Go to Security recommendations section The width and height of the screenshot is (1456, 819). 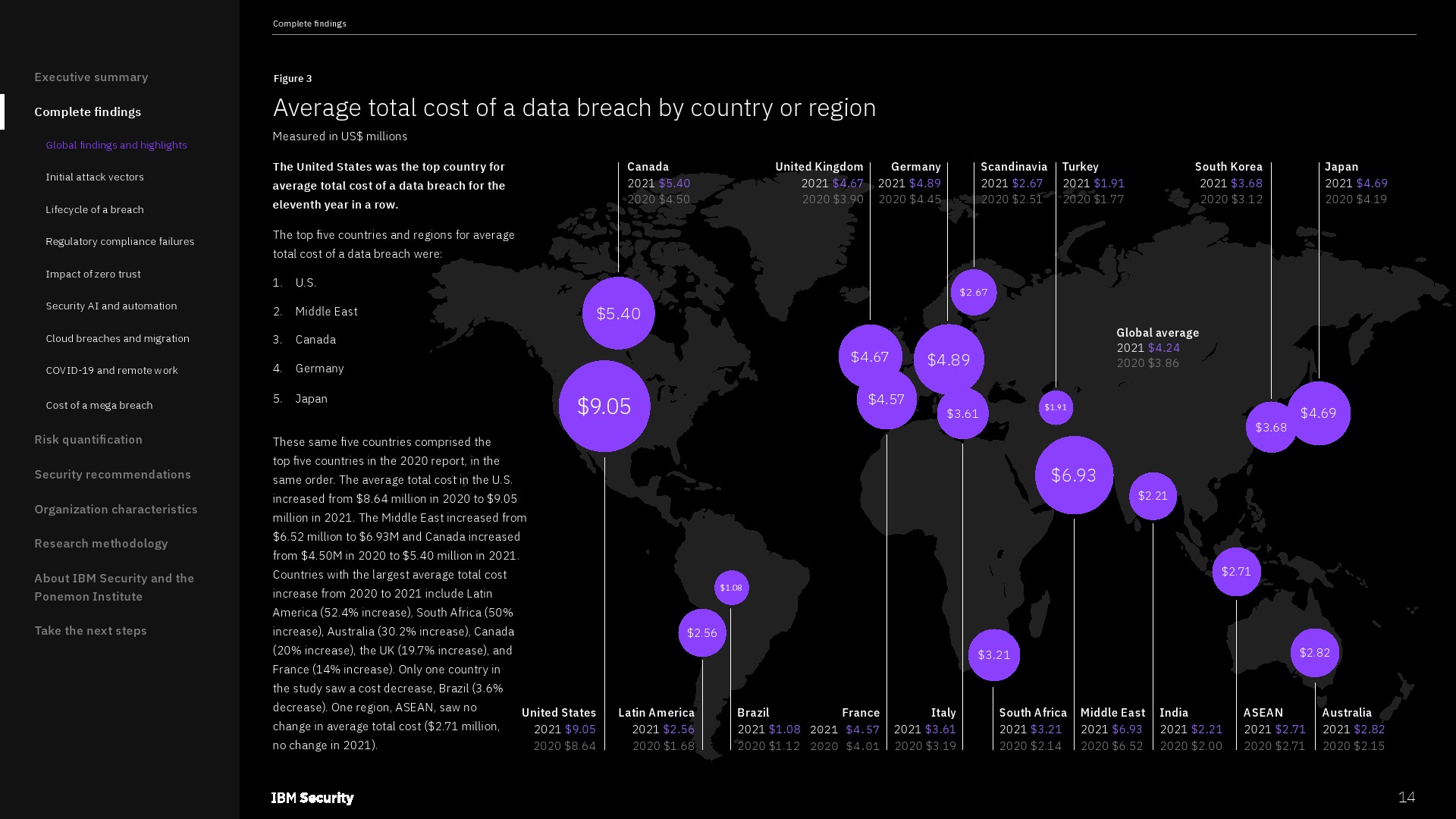tap(112, 475)
